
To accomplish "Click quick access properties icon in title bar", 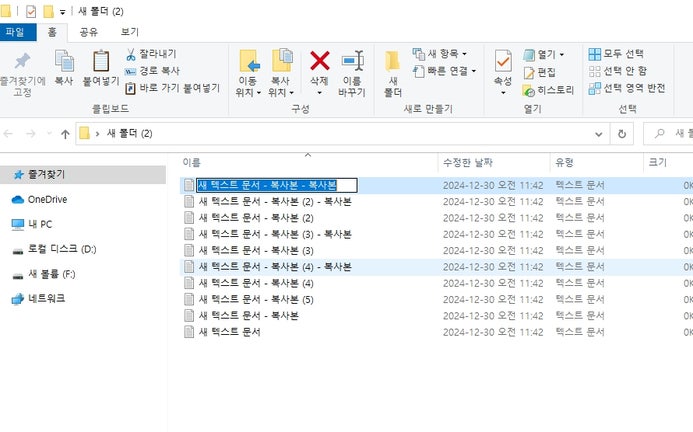I will click(31, 11).
